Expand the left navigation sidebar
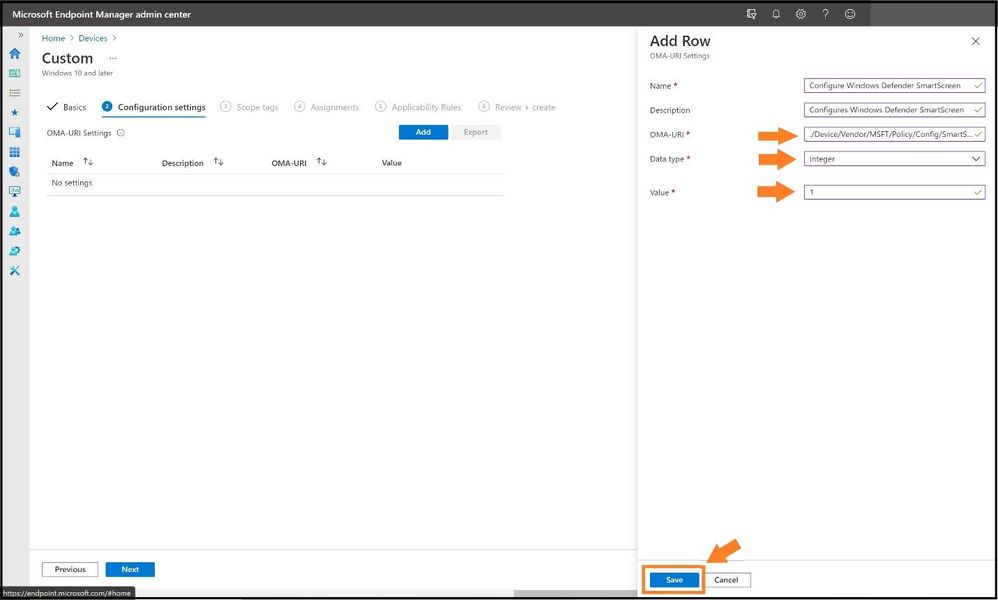Image resolution: width=998 pixels, height=600 pixels. pyautogui.click(x=20, y=35)
